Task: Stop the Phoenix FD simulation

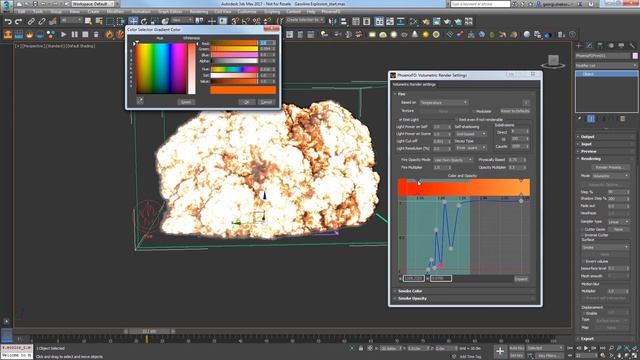Action: click(85, 35)
